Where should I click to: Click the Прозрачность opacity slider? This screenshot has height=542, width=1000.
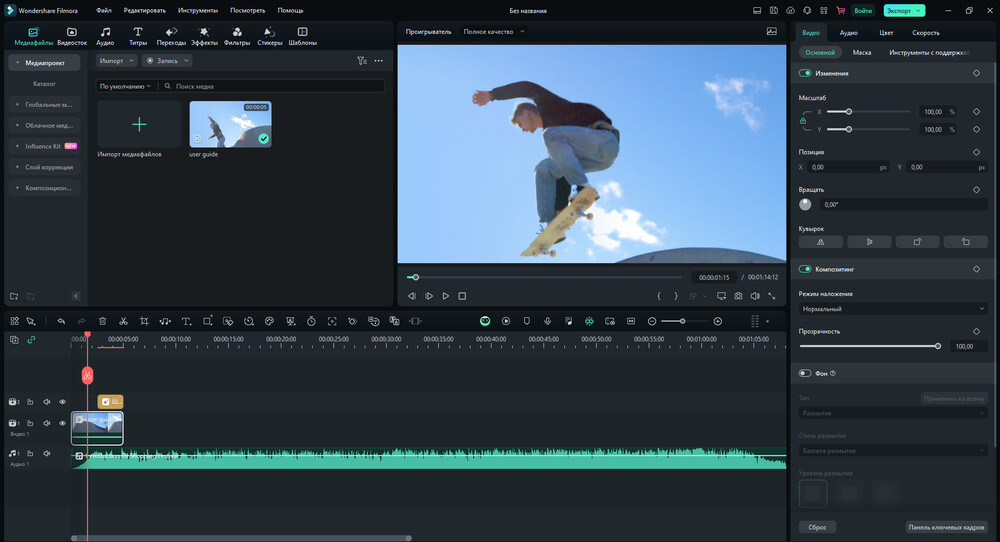[868, 346]
